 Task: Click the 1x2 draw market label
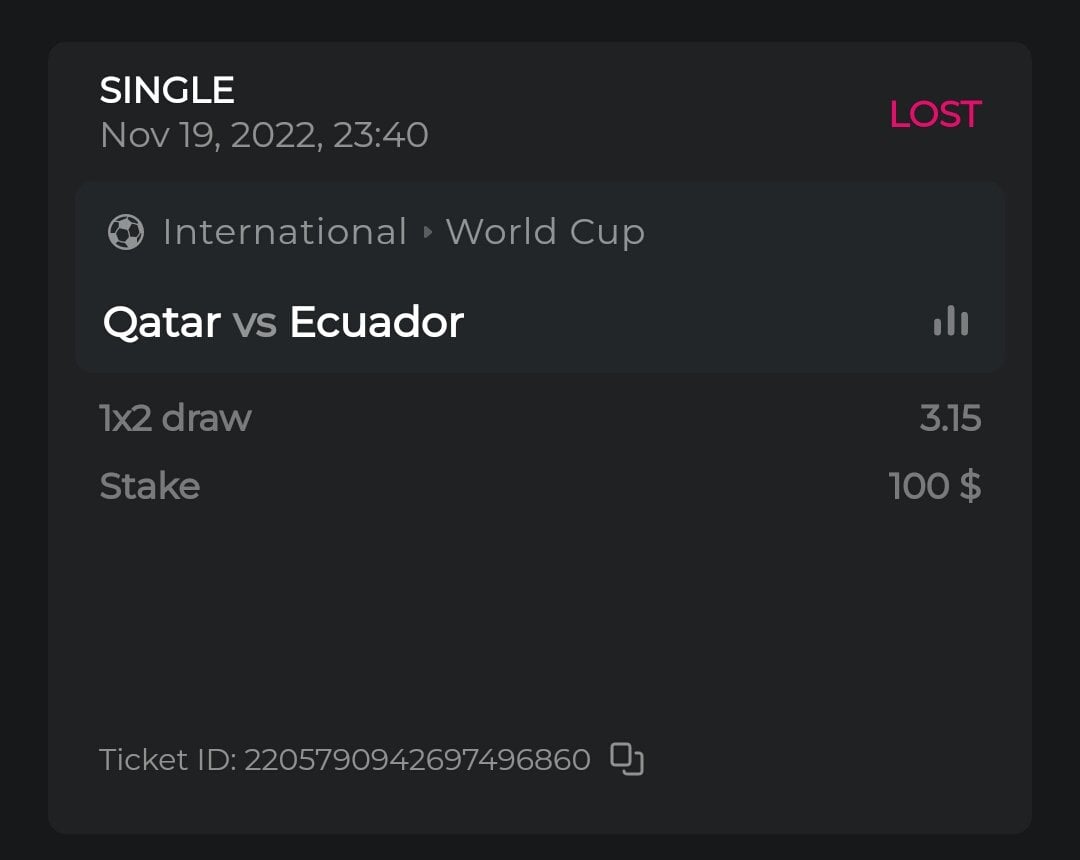(175, 418)
